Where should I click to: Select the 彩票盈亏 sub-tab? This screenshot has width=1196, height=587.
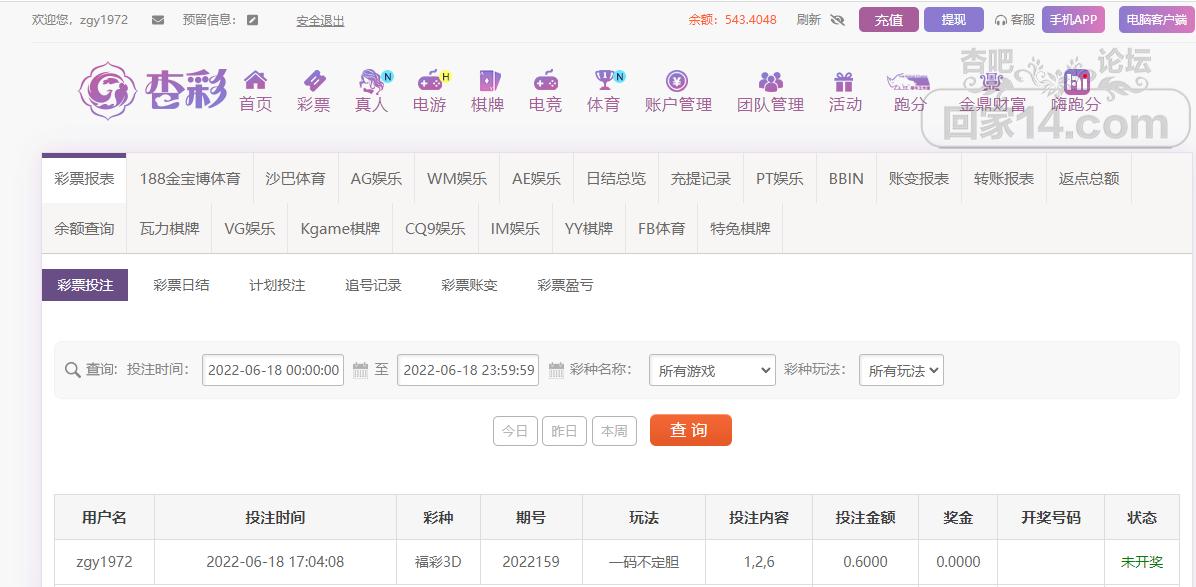click(x=565, y=285)
